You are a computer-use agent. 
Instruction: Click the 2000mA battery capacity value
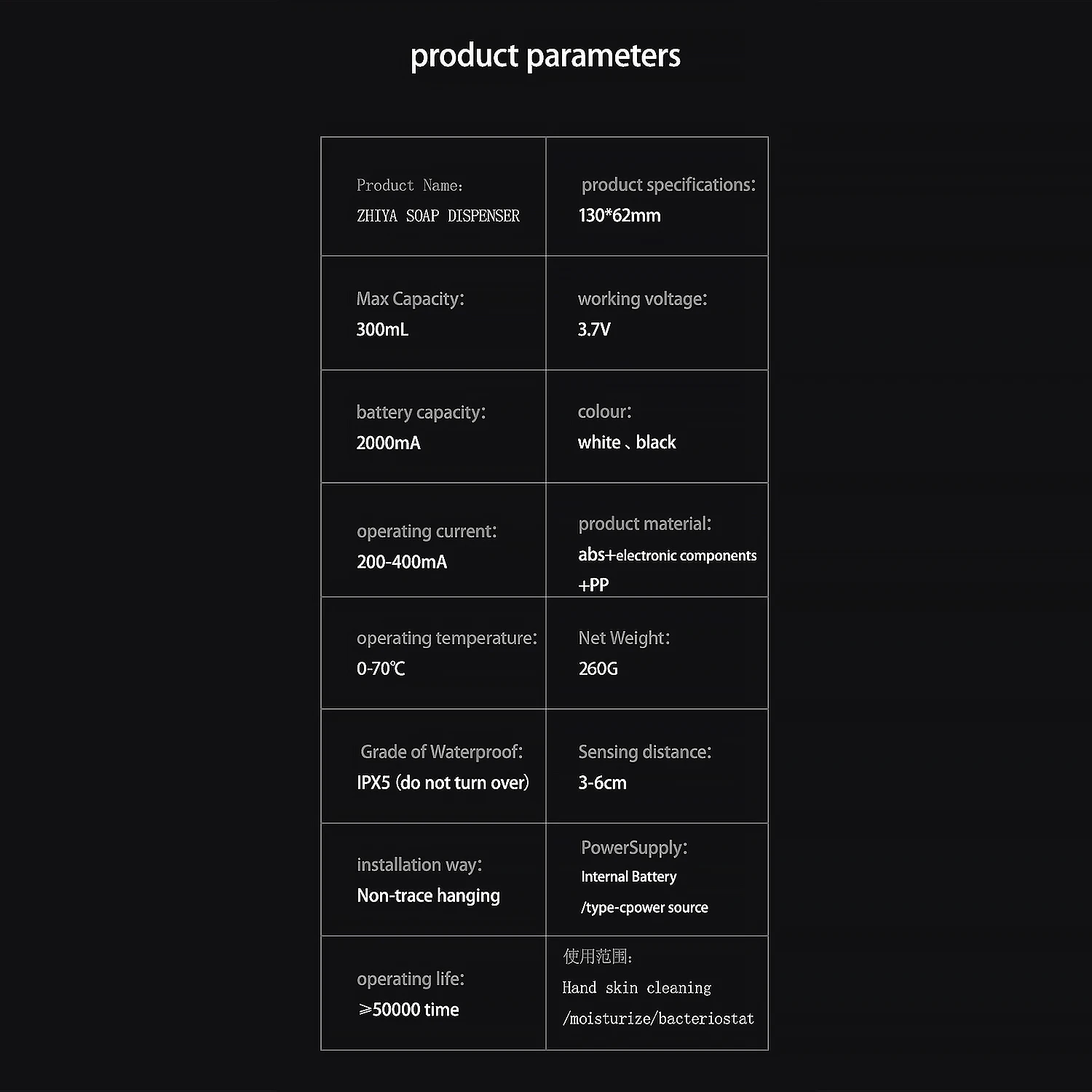point(388,443)
